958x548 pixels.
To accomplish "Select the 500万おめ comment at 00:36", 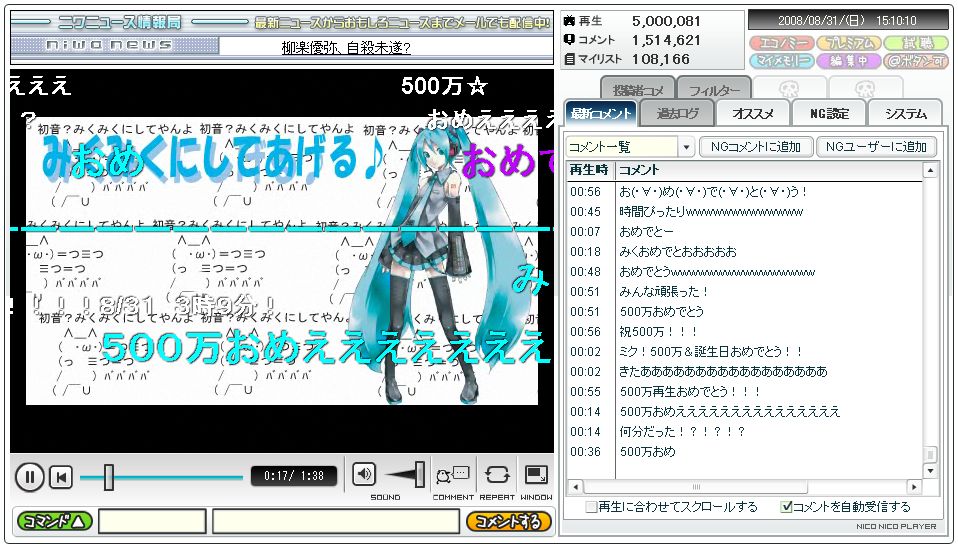I will coord(745,452).
